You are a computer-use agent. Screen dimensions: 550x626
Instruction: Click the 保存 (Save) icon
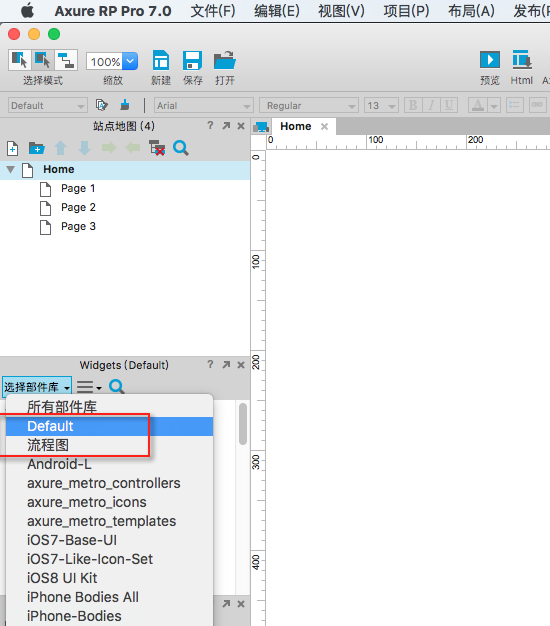point(192,61)
